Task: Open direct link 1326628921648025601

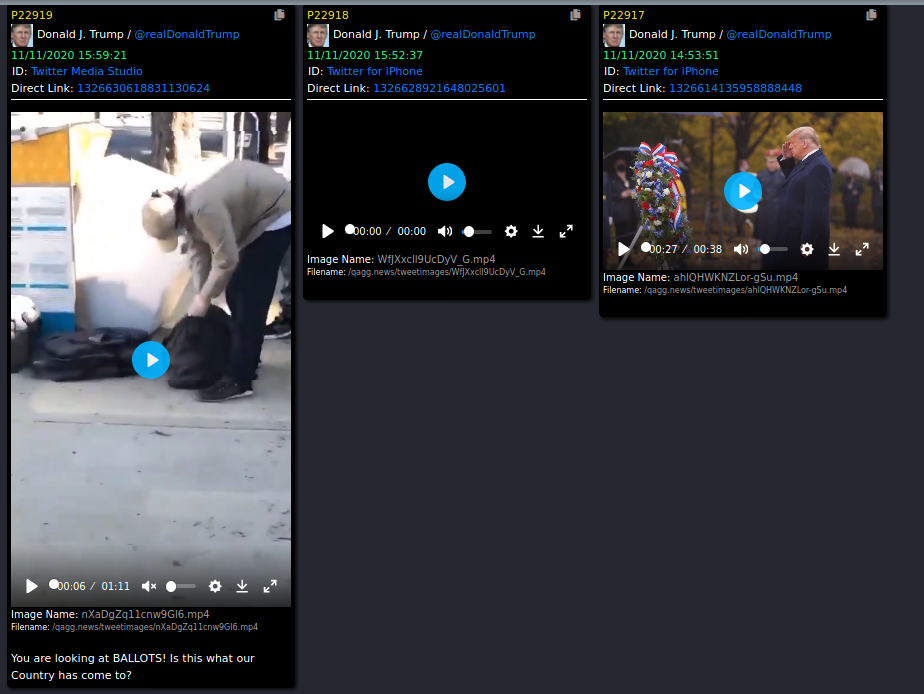Action: coord(439,88)
